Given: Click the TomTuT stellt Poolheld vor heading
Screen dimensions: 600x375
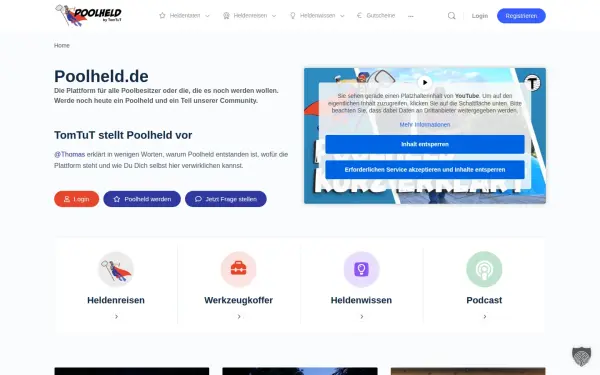Looking at the screenshot, I should 123,135.
